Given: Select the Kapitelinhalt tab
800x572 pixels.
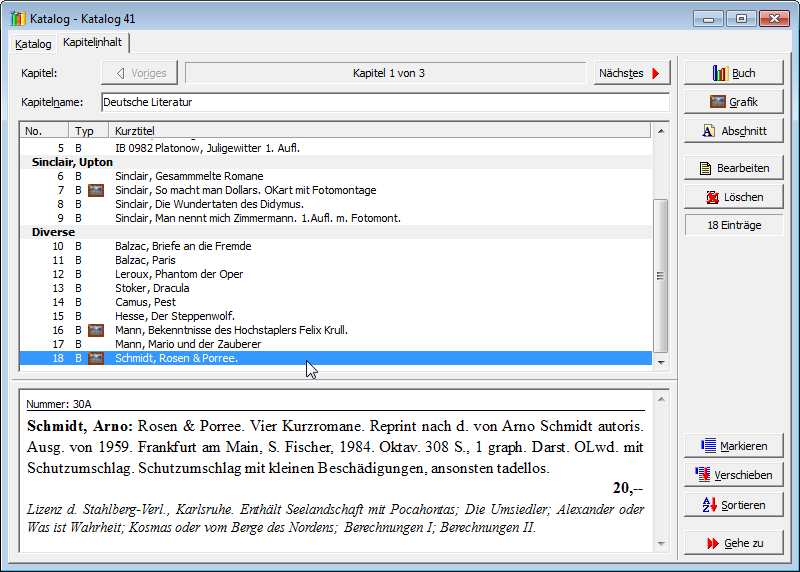Looking at the screenshot, I should [93, 42].
